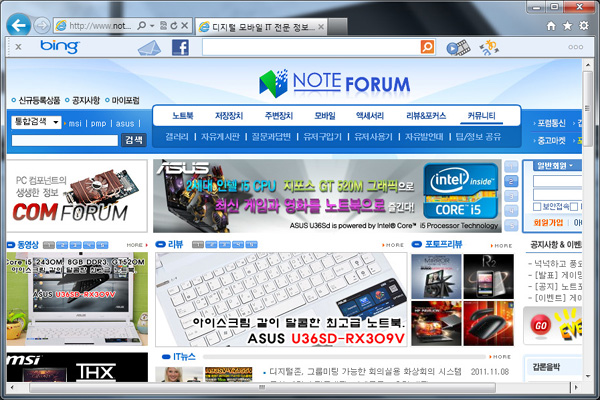The image size is (600, 400).
Task: Click the vertical scrollbar thumb
Action: click(588, 109)
